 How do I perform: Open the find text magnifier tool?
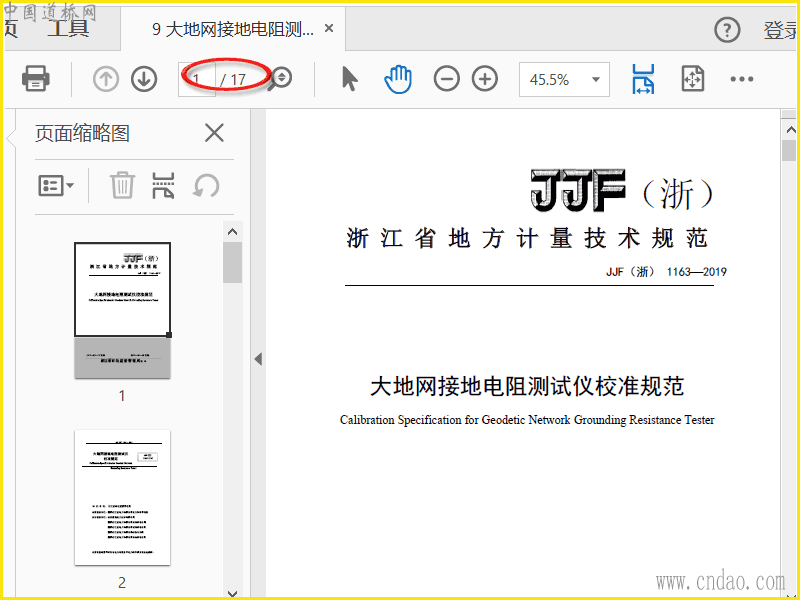click(281, 79)
